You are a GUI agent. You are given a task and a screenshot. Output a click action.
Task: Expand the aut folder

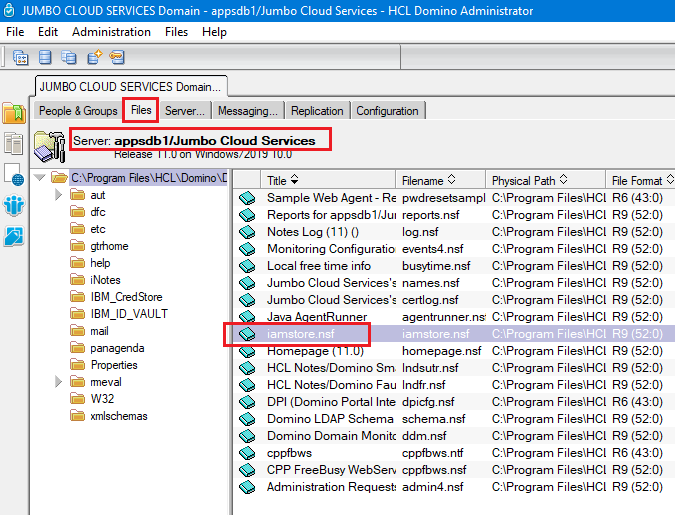click(x=59, y=195)
